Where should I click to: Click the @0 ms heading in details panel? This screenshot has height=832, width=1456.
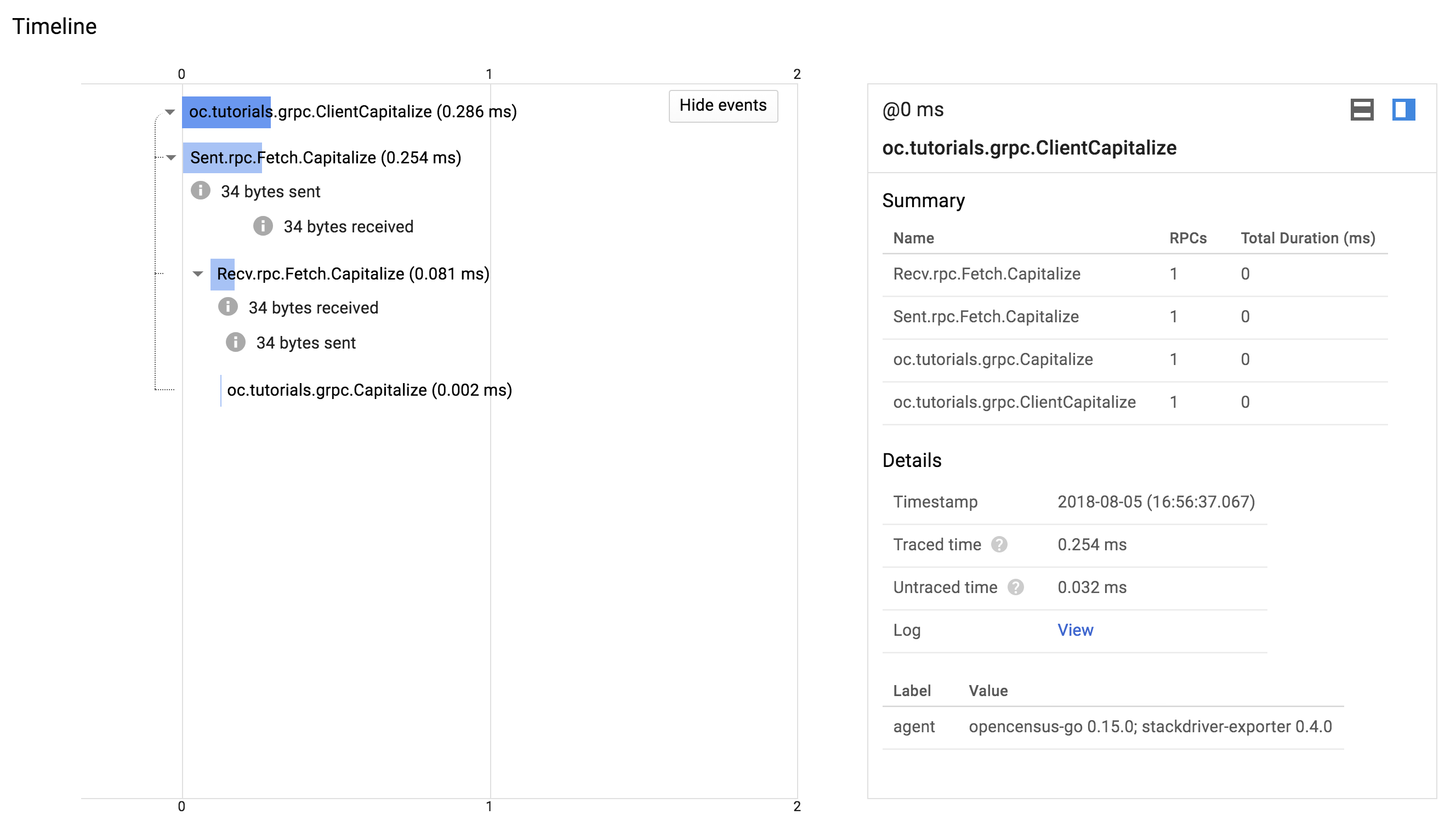pyautogui.click(x=913, y=110)
